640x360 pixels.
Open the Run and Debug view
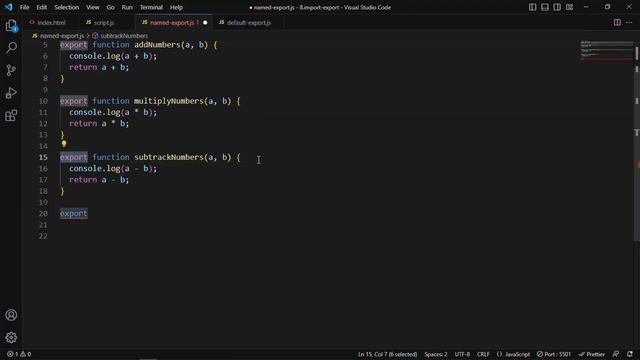[x=11, y=93]
